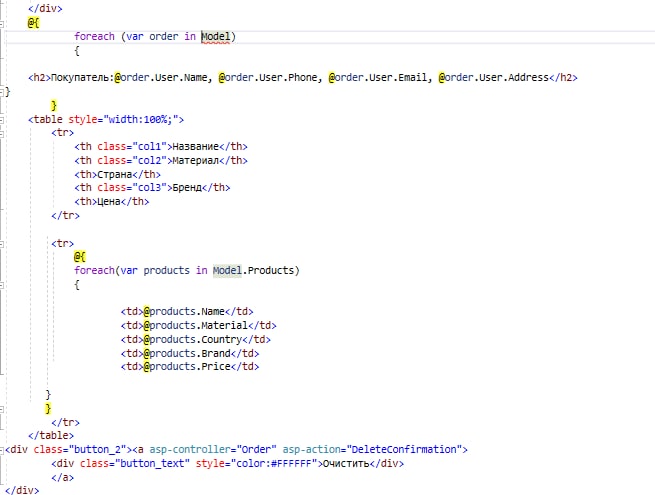
Task: Click the highlighted @{ above foreach products
Action: 79,256
